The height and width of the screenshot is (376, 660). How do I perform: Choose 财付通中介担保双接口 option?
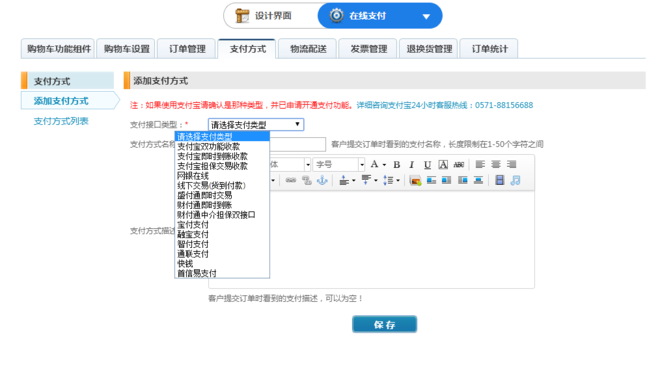(x=222, y=215)
